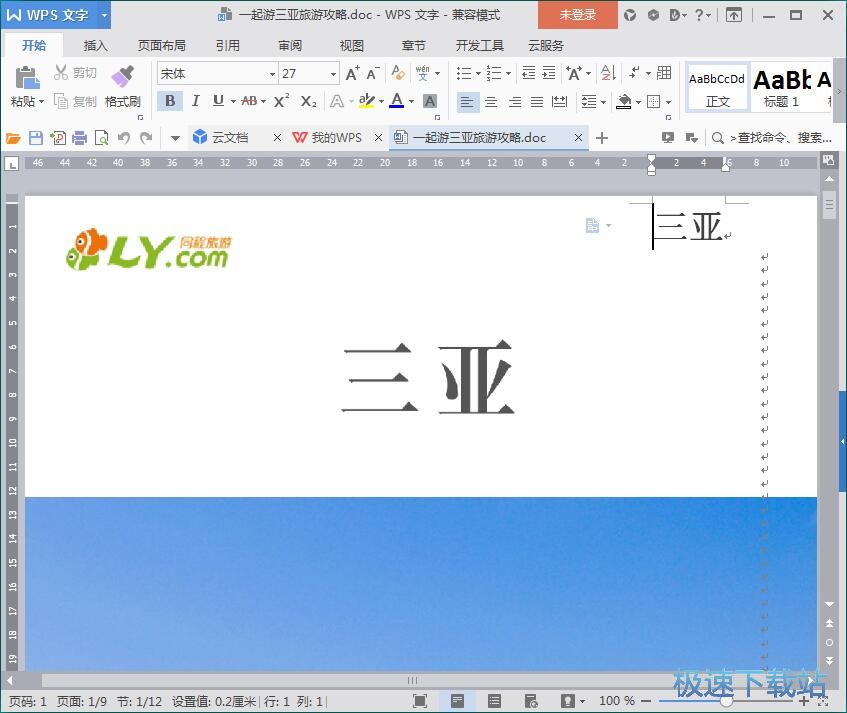This screenshot has height=713, width=847.
Task: Switch to the 审阅 (Review) tab
Action: point(290,46)
